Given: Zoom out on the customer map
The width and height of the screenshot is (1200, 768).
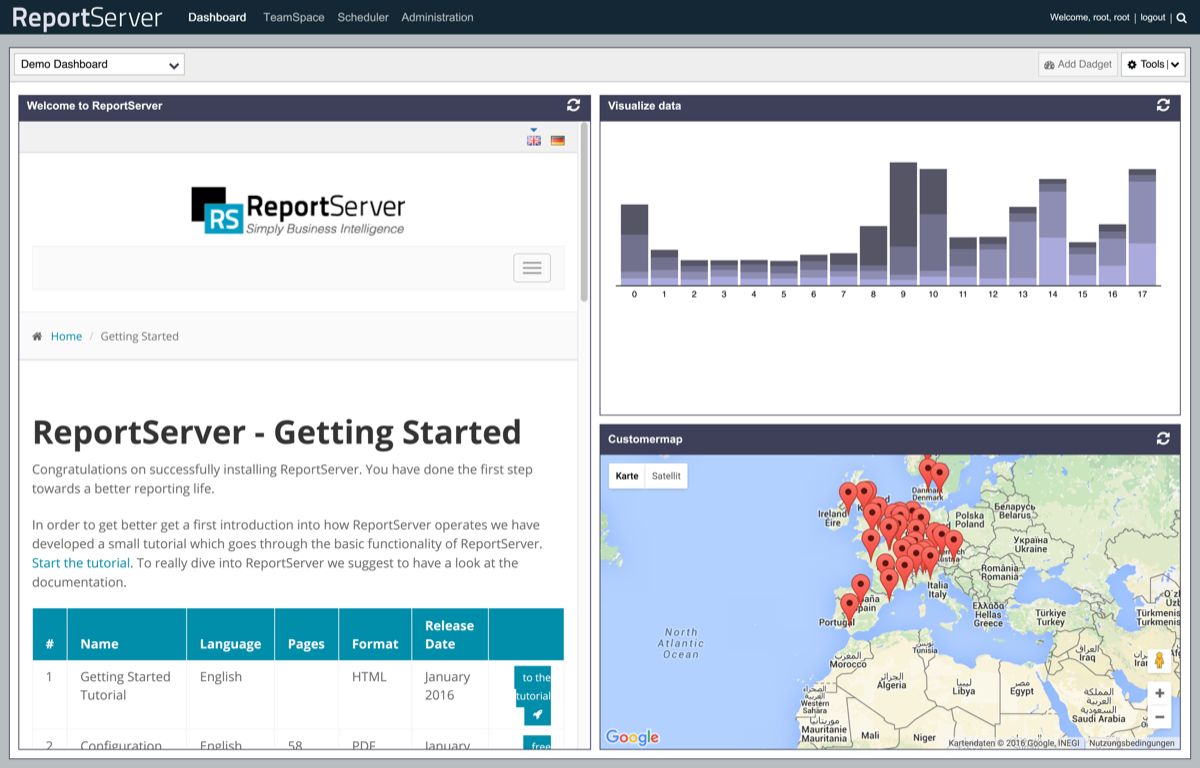Looking at the screenshot, I should (1159, 717).
